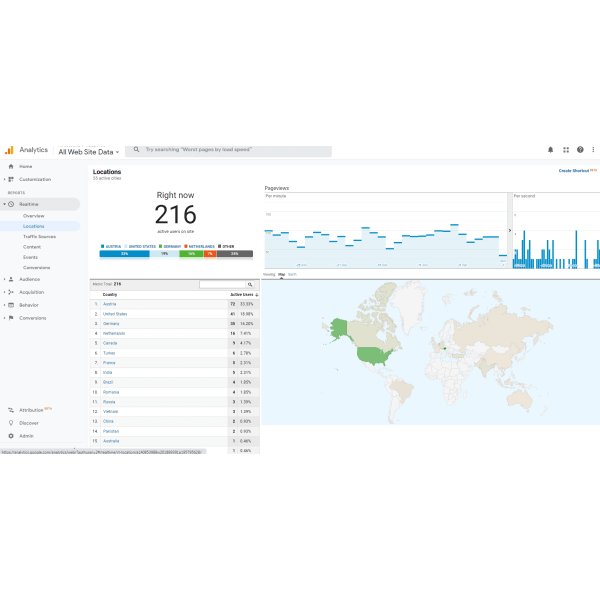Select Locations under Realtime
The height and width of the screenshot is (600, 600).
34,226
